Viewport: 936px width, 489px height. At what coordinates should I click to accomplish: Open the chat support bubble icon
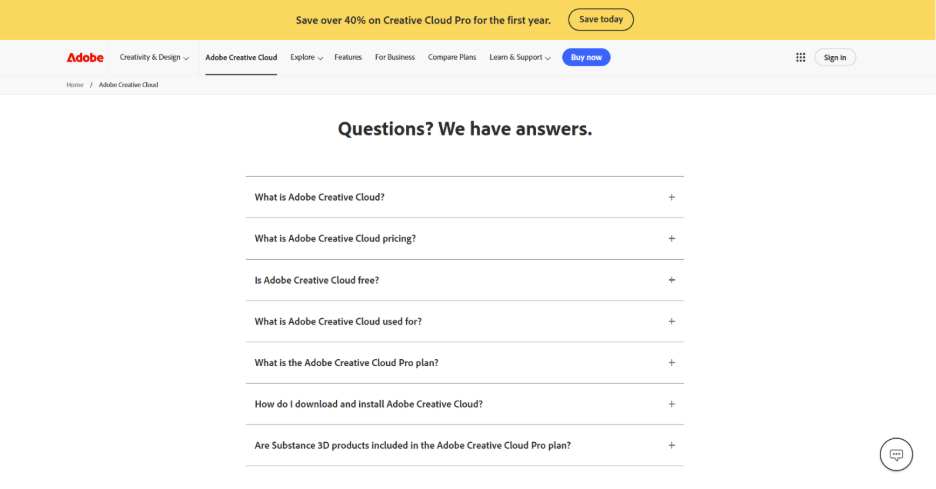point(896,454)
